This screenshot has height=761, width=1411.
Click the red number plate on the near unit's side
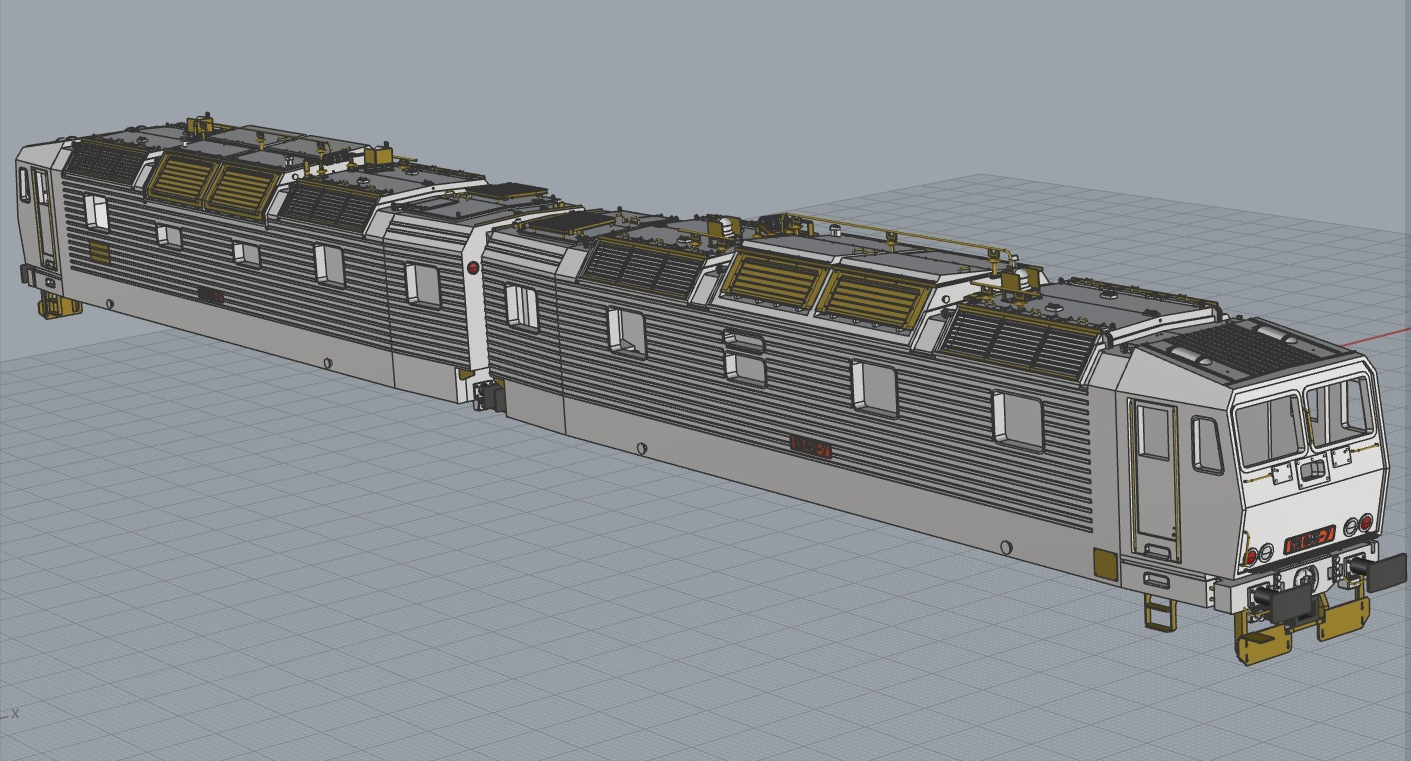coord(810,446)
